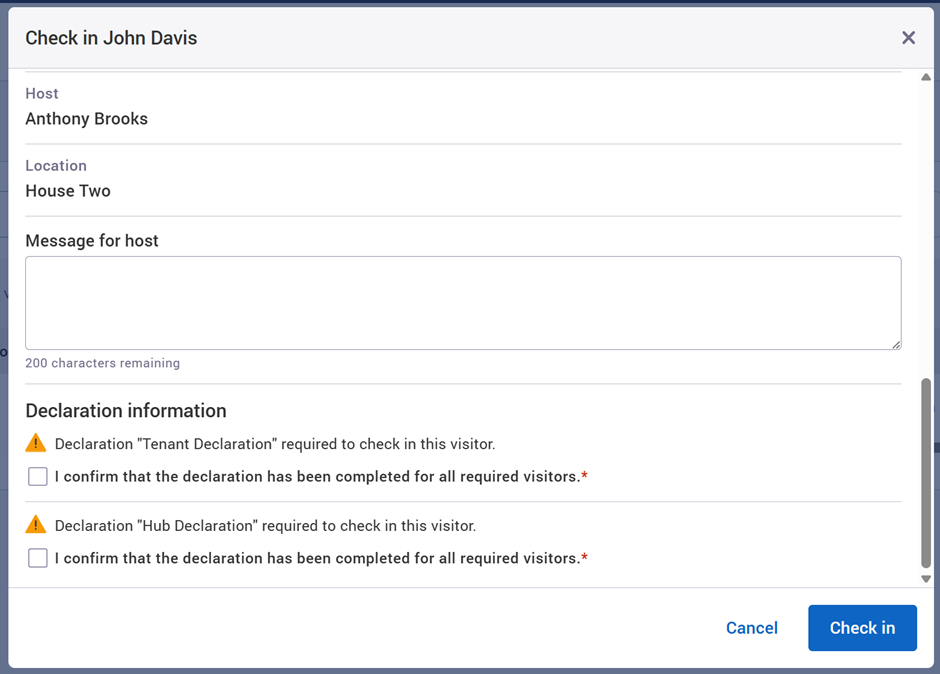Click the "Declaration information" heading
The height and width of the screenshot is (674, 940).
126,411
